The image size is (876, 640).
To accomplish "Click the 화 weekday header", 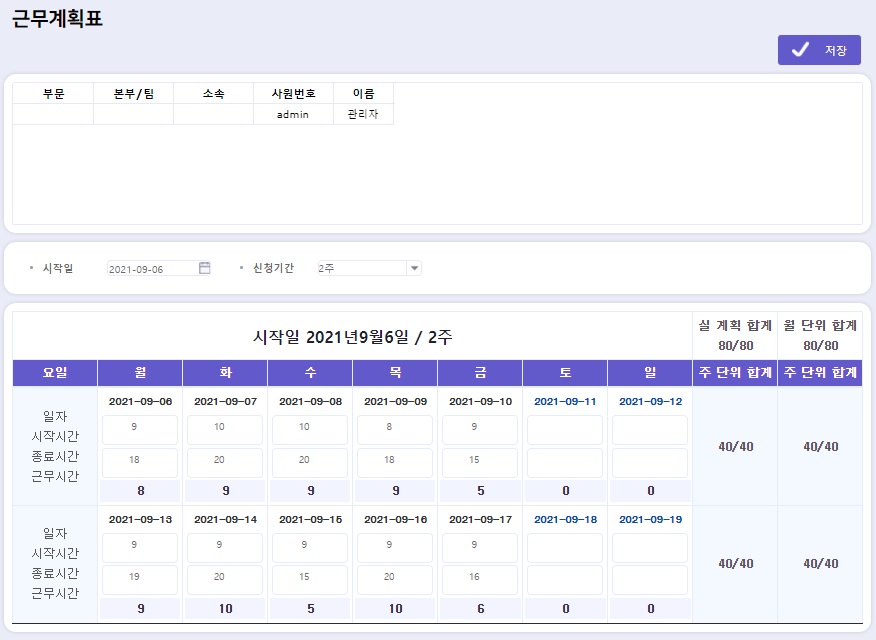I will pyautogui.click(x=225, y=372).
